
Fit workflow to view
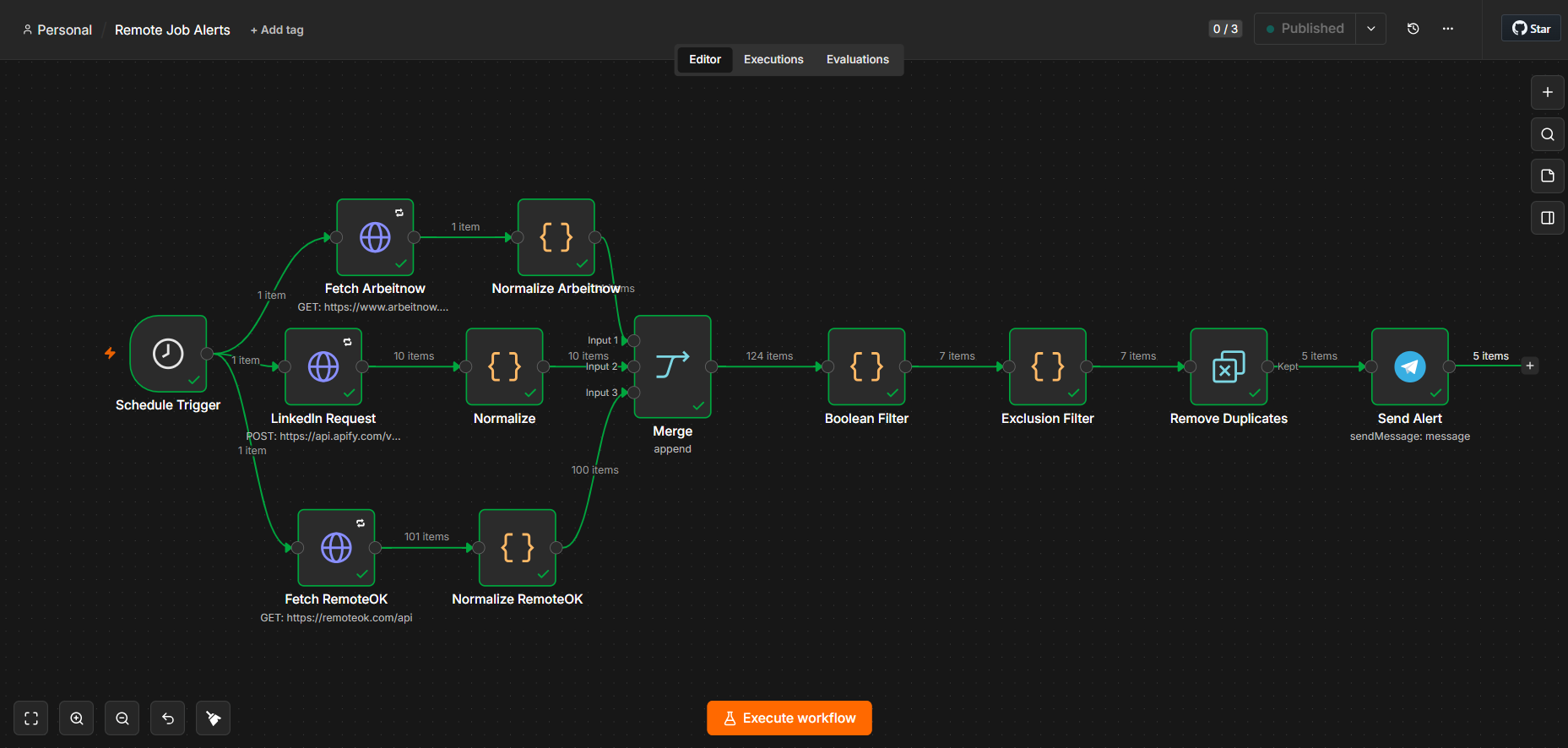click(31, 718)
